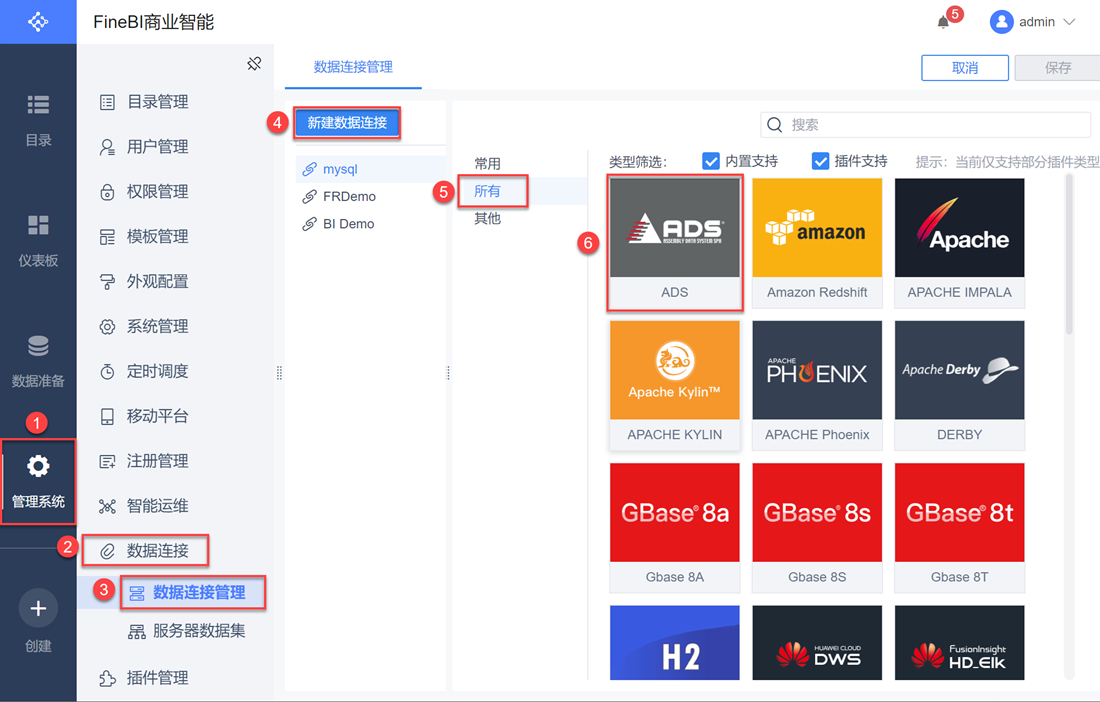Select the BI Demo connection
Screen dimensions: 1100x702
pos(370,224)
